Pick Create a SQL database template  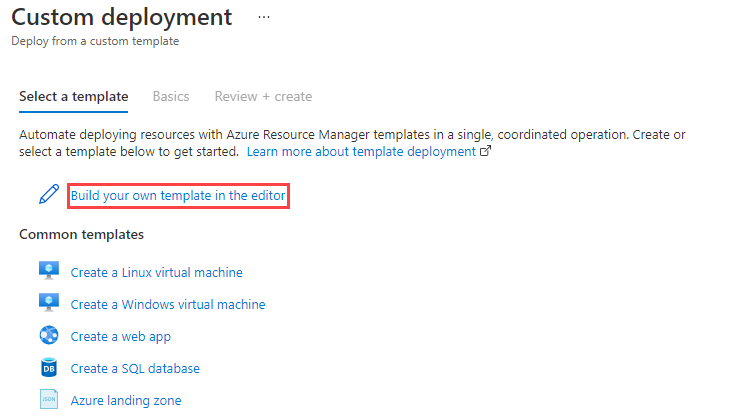(135, 368)
